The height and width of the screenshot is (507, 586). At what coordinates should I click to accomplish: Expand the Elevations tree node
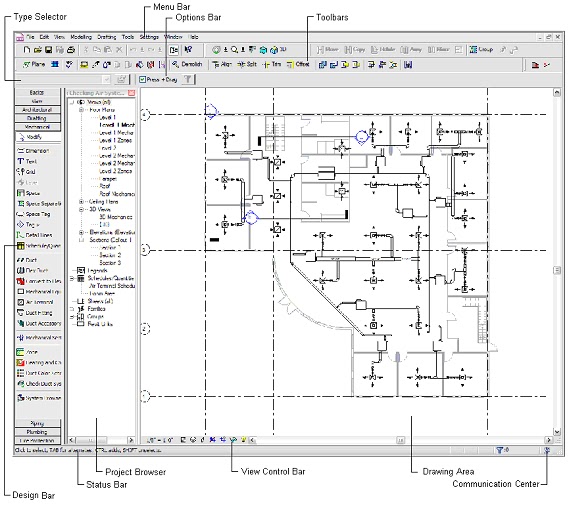(x=81, y=232)
